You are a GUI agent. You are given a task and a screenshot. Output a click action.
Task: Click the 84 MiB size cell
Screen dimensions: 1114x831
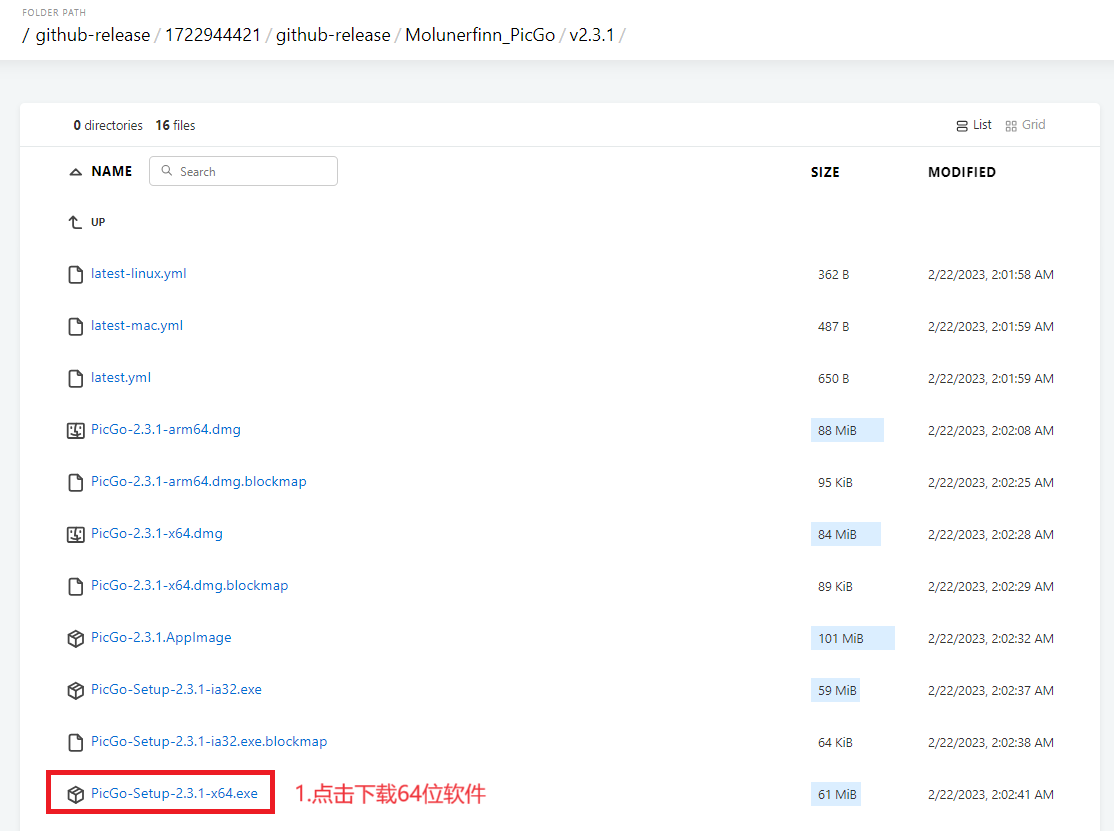(845, 534)
